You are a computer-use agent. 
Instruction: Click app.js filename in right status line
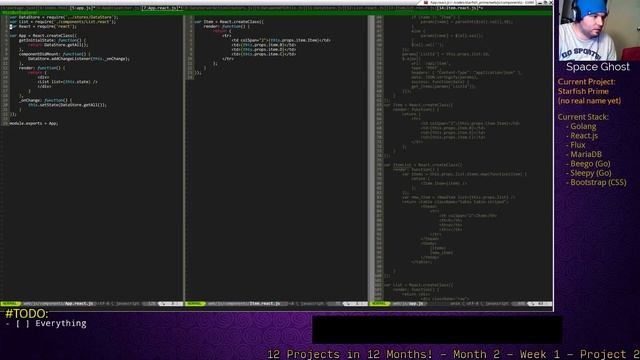(x=416, y=304)
